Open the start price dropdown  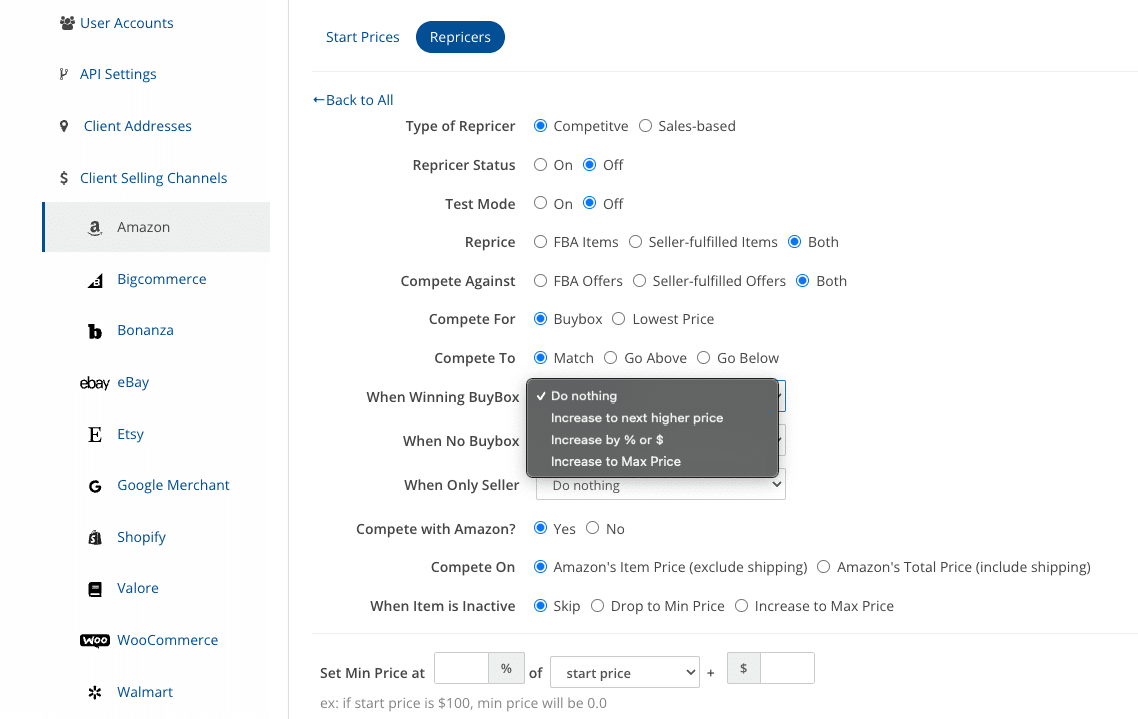(x=625, y=673)
